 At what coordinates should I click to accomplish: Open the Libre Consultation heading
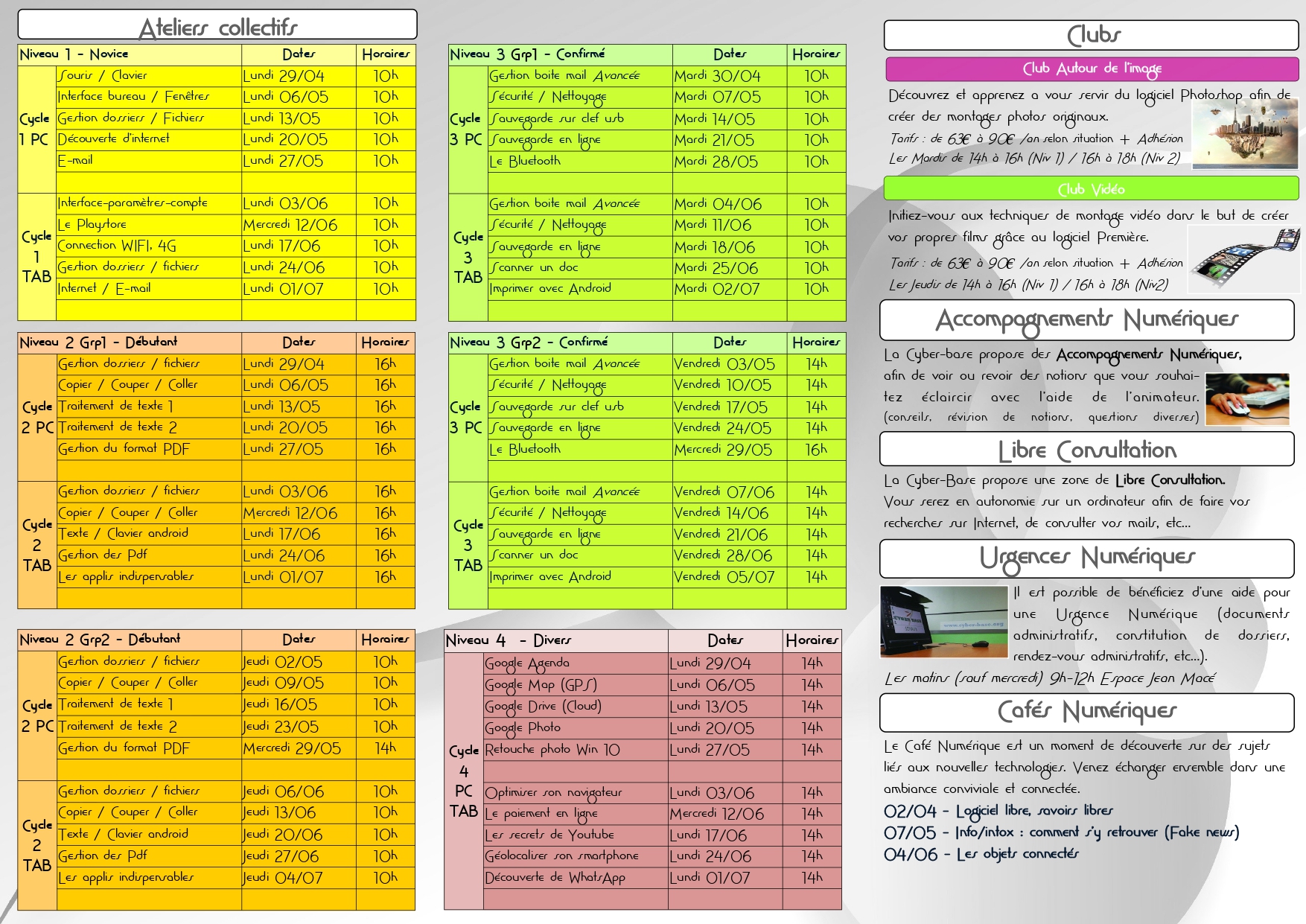pyautogui.click(x=1087, y=450)
